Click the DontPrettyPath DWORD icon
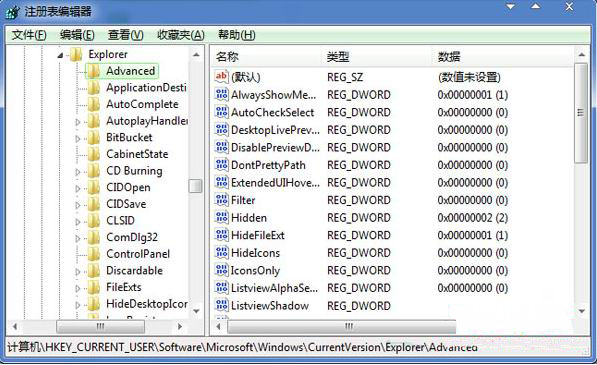 pyautogui.click(x=221, y=164)
